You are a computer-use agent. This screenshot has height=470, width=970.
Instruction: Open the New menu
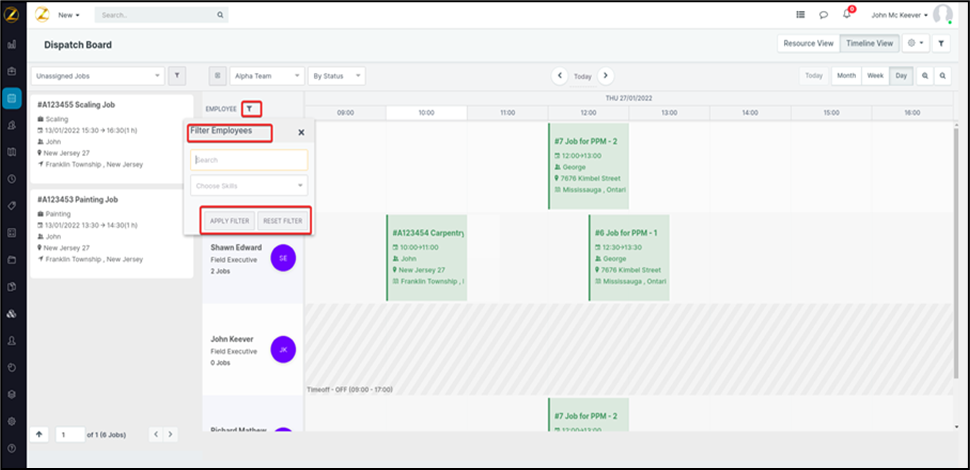point(69,16)
